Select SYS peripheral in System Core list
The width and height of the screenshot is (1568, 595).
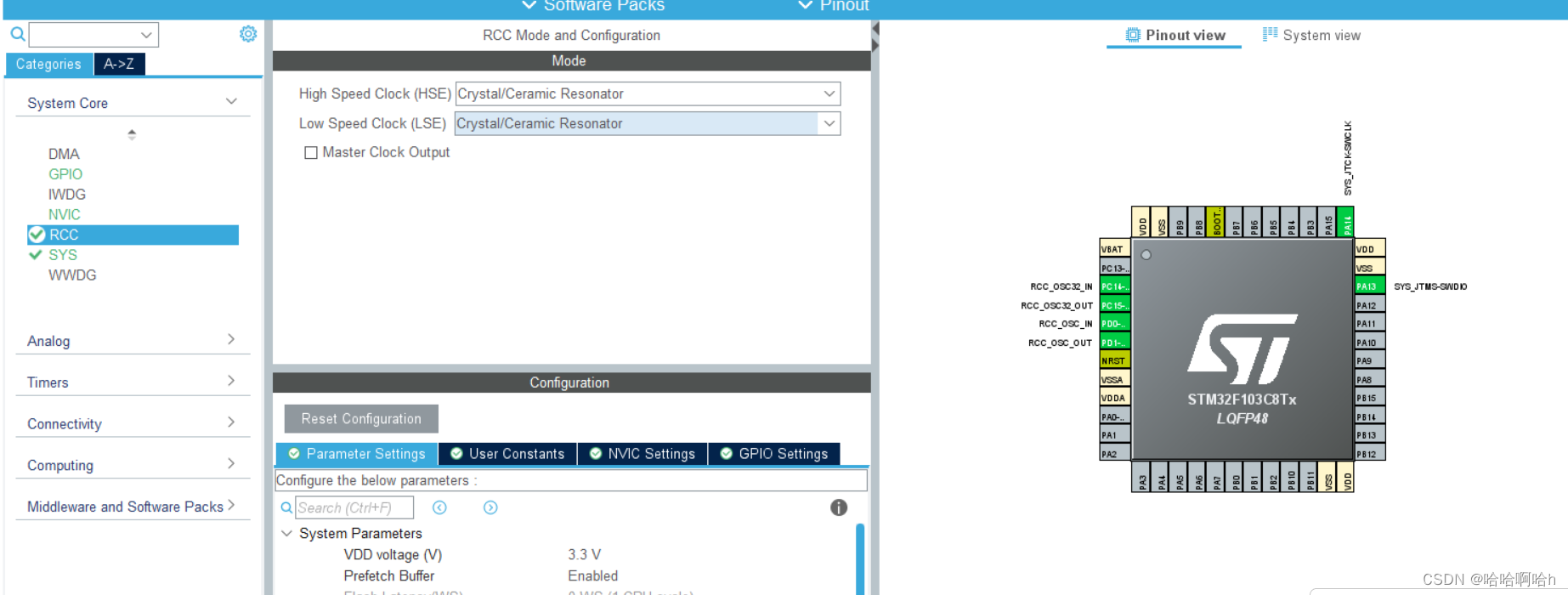62,255
